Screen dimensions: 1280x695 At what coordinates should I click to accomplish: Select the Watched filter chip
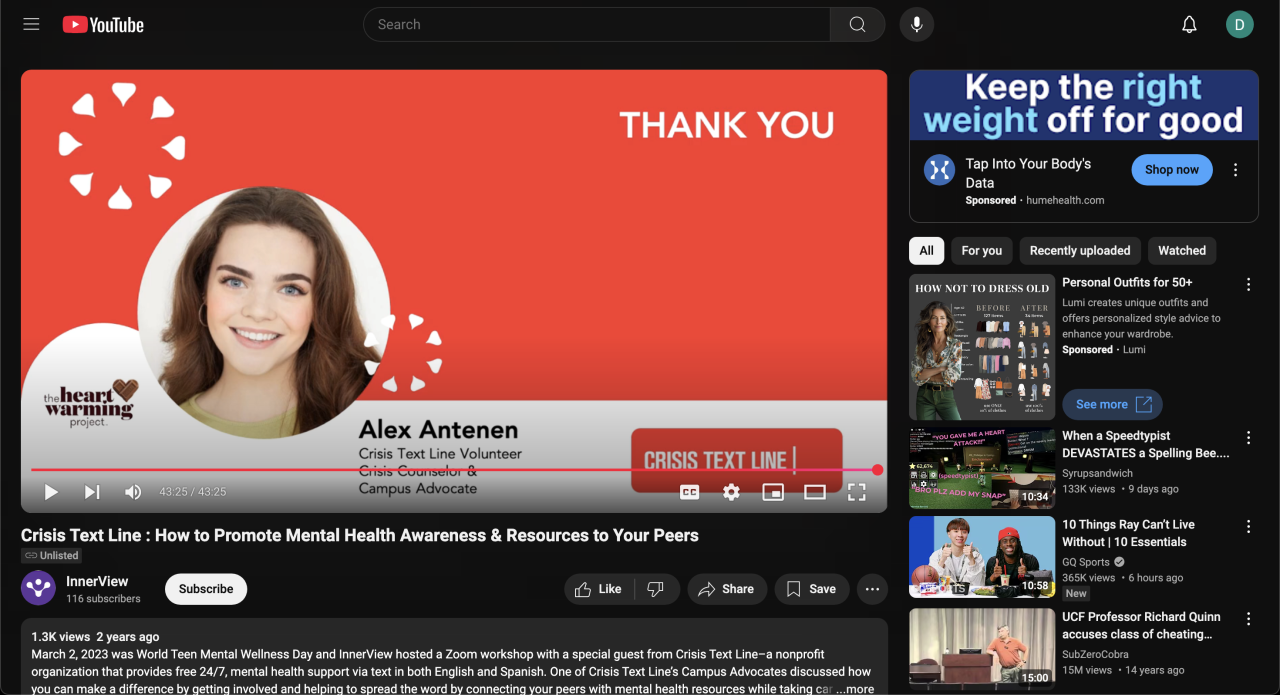(1182, 251)
